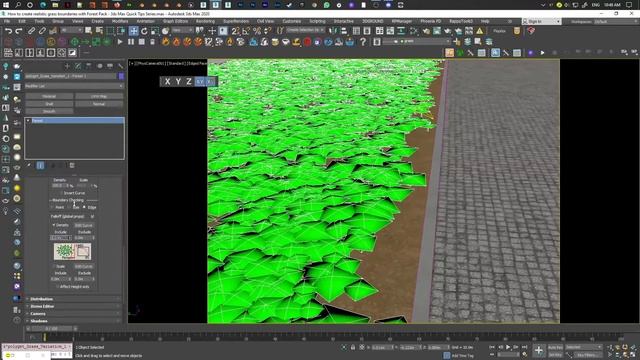Toggle the 2.5D Snaps icon

pos(236,31)
